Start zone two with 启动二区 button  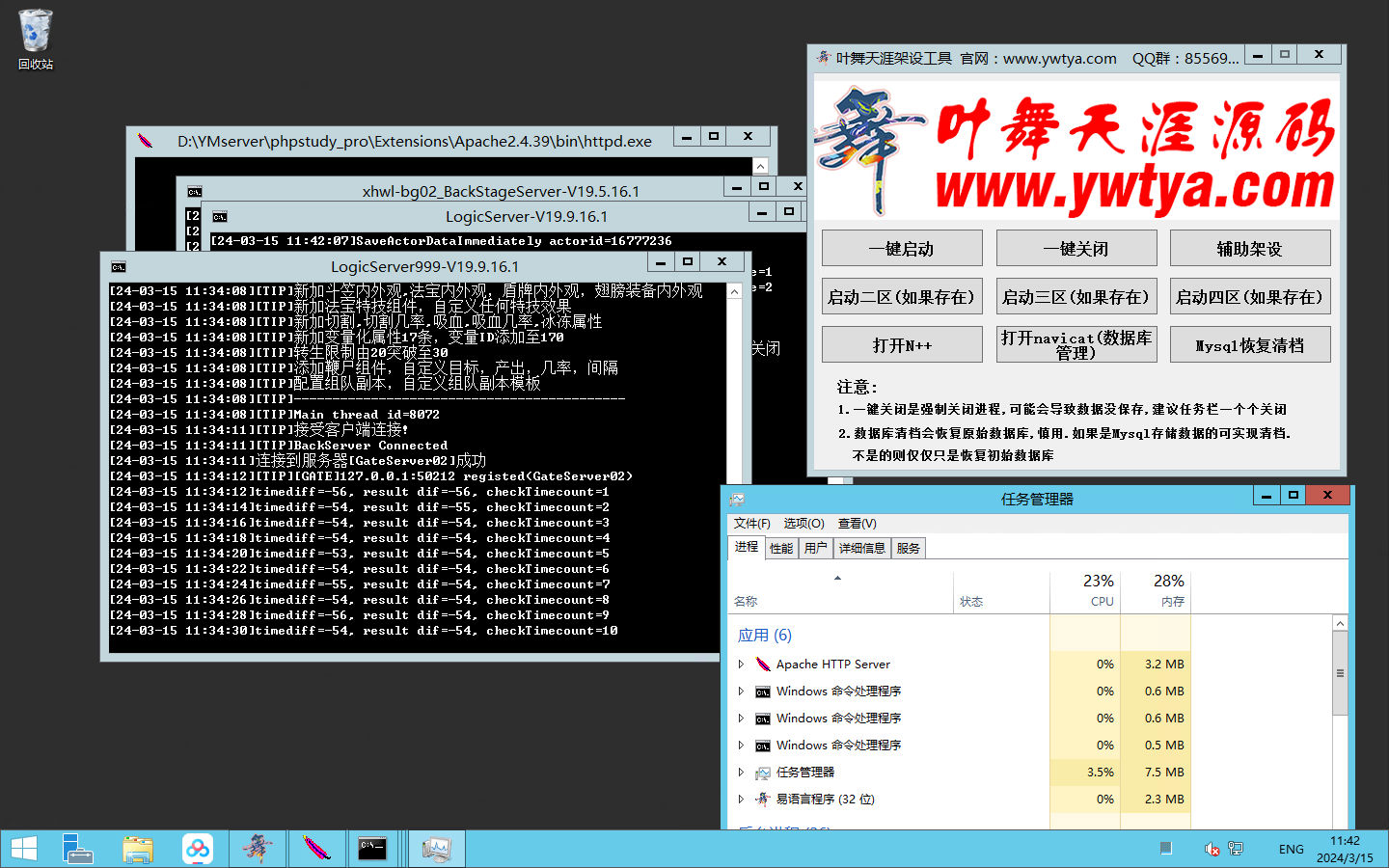coord(902,296)
